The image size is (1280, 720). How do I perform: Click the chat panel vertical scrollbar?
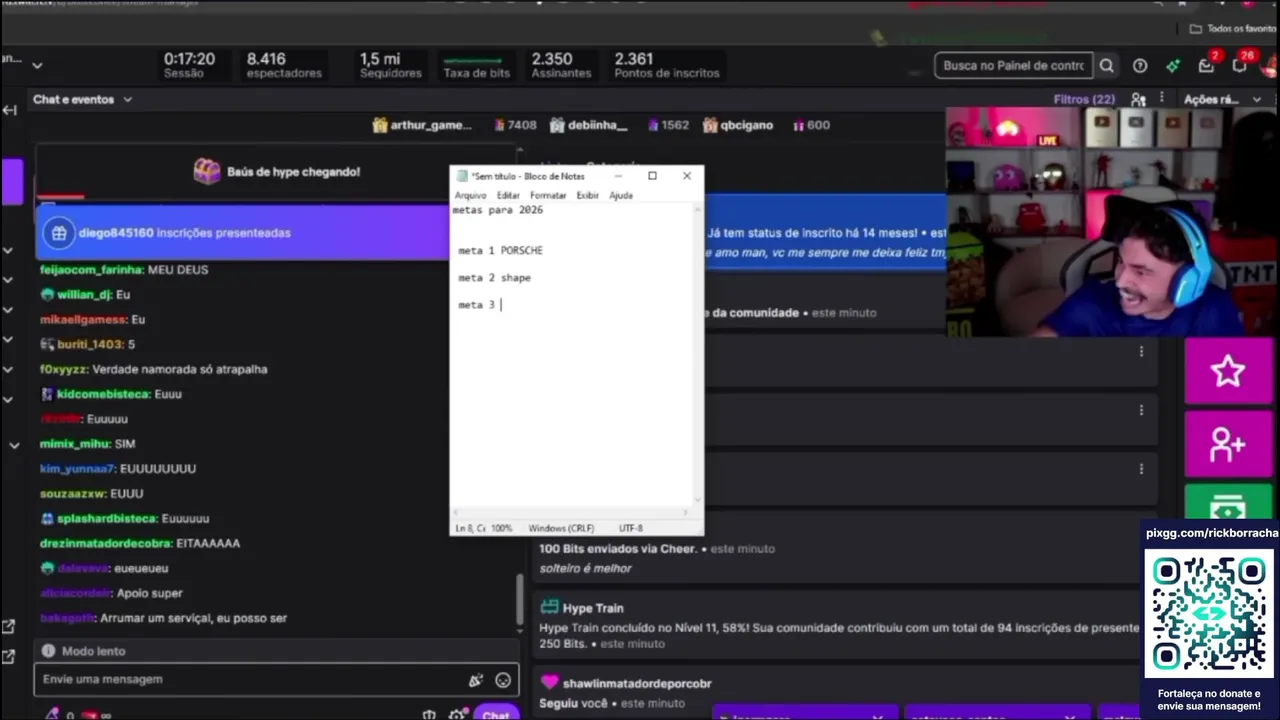tap(519, 598)
